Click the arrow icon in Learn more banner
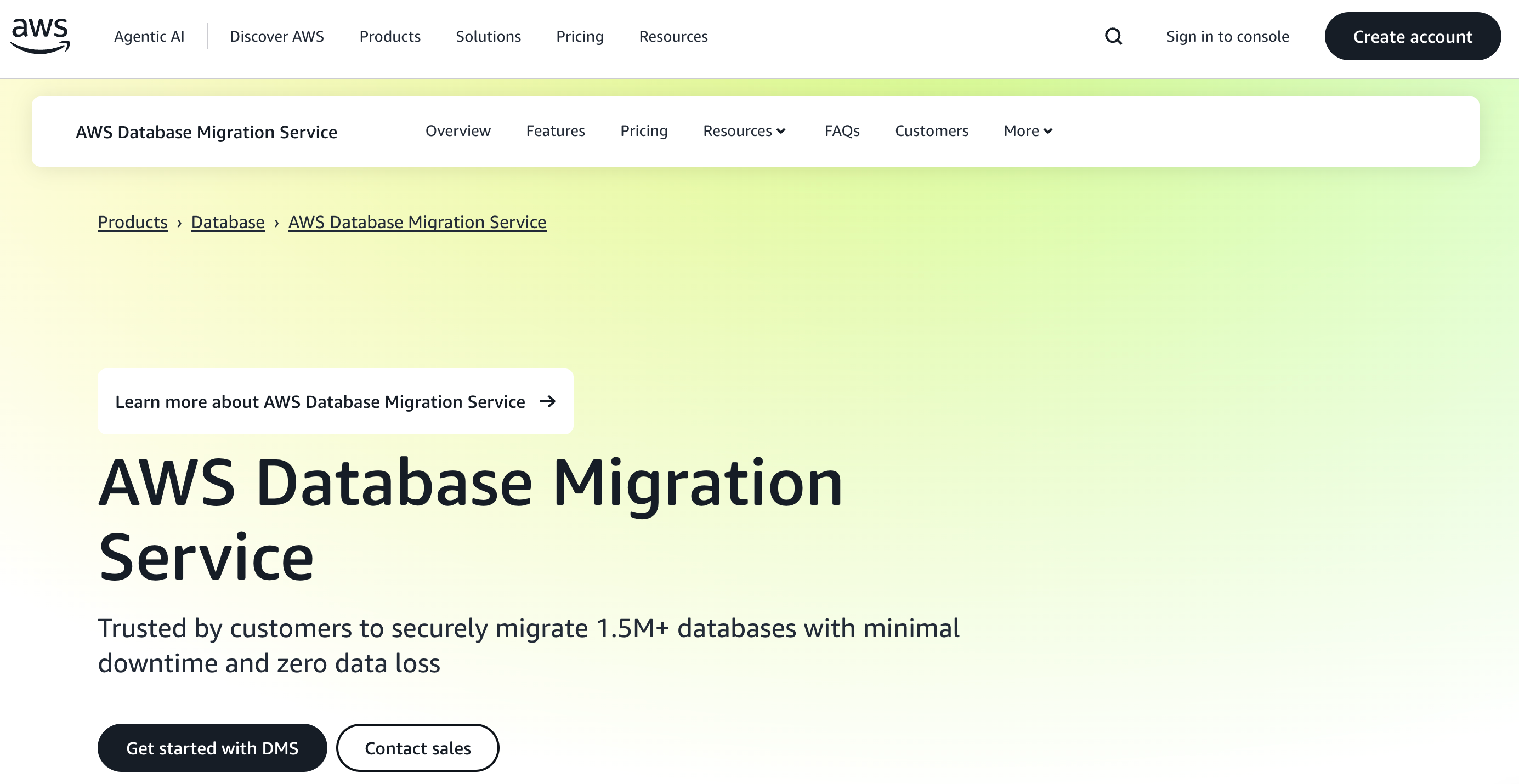The height and width of the screenshot is (784, 1519). [547, 401]
